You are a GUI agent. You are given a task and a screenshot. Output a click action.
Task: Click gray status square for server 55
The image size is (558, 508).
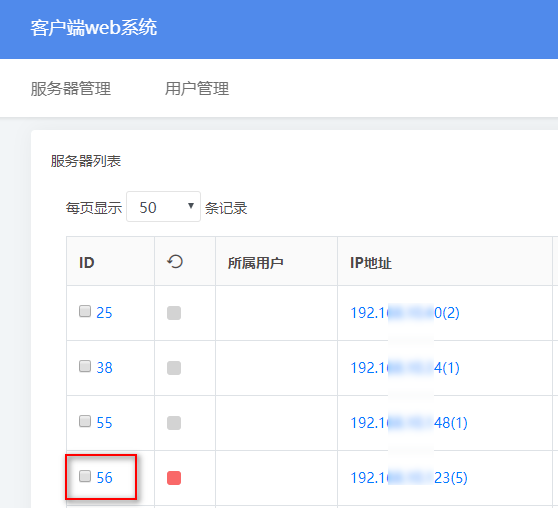174,423
